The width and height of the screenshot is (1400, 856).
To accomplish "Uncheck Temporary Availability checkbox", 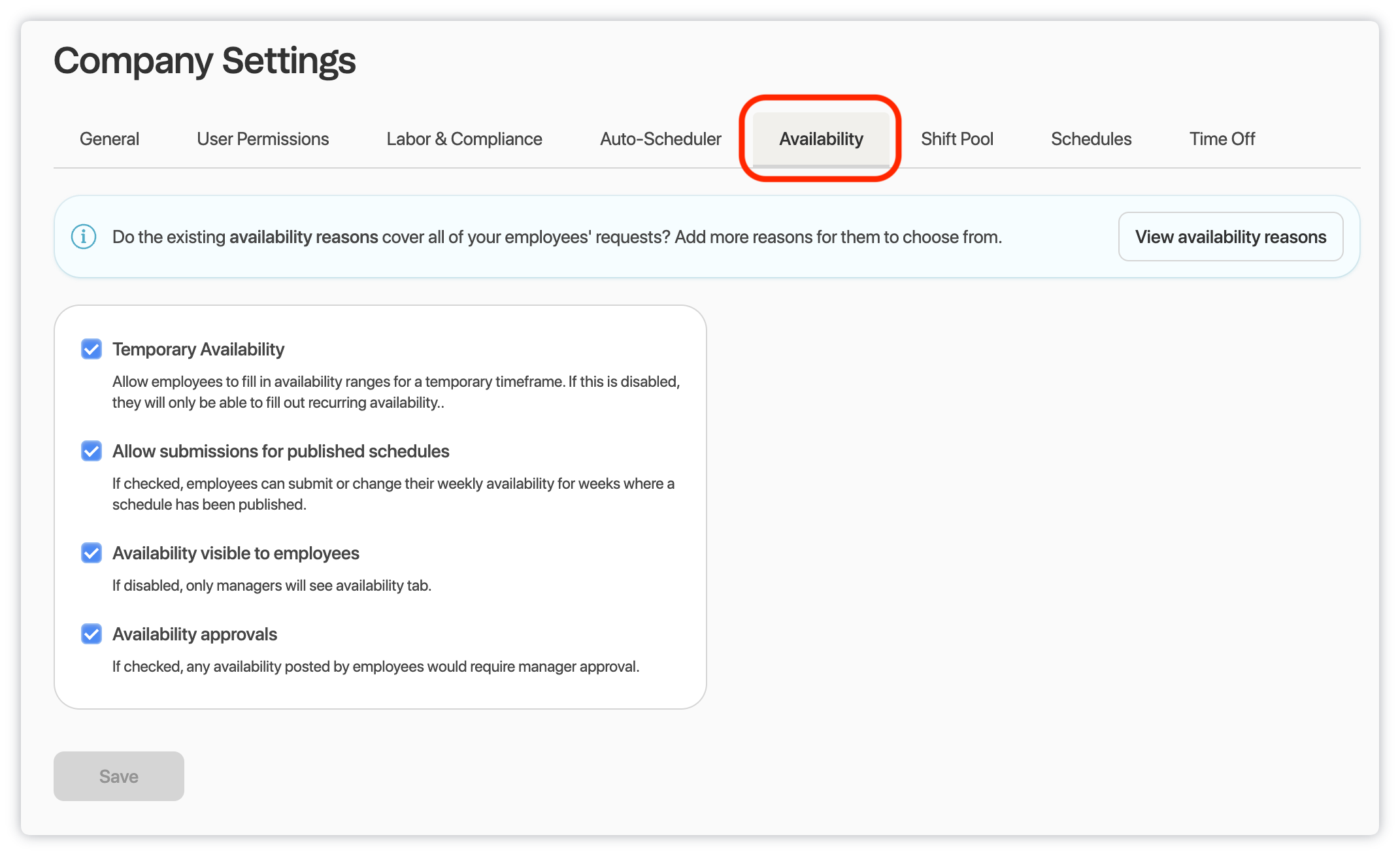I will pyautogui.click(x=92, y=349).
